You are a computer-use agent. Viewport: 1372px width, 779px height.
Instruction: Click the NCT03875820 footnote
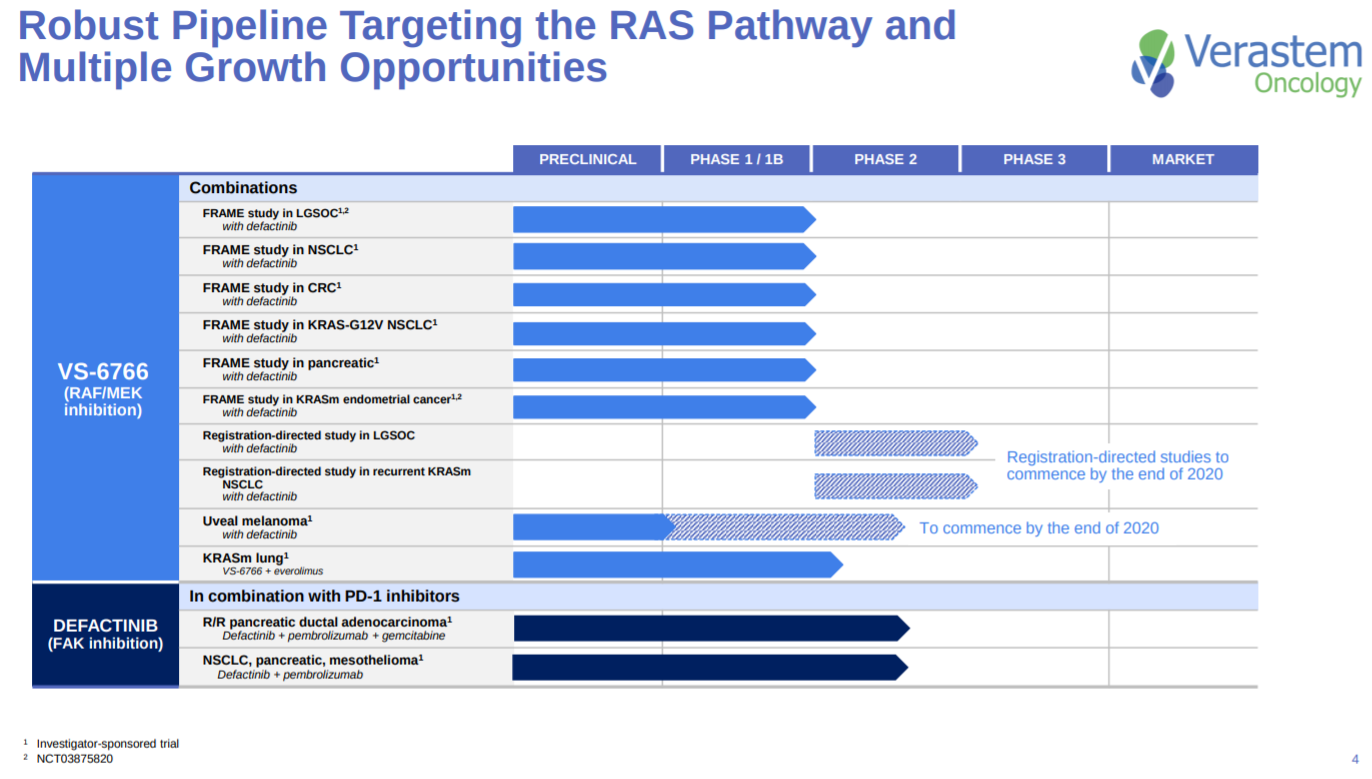(x=75, y=759)
